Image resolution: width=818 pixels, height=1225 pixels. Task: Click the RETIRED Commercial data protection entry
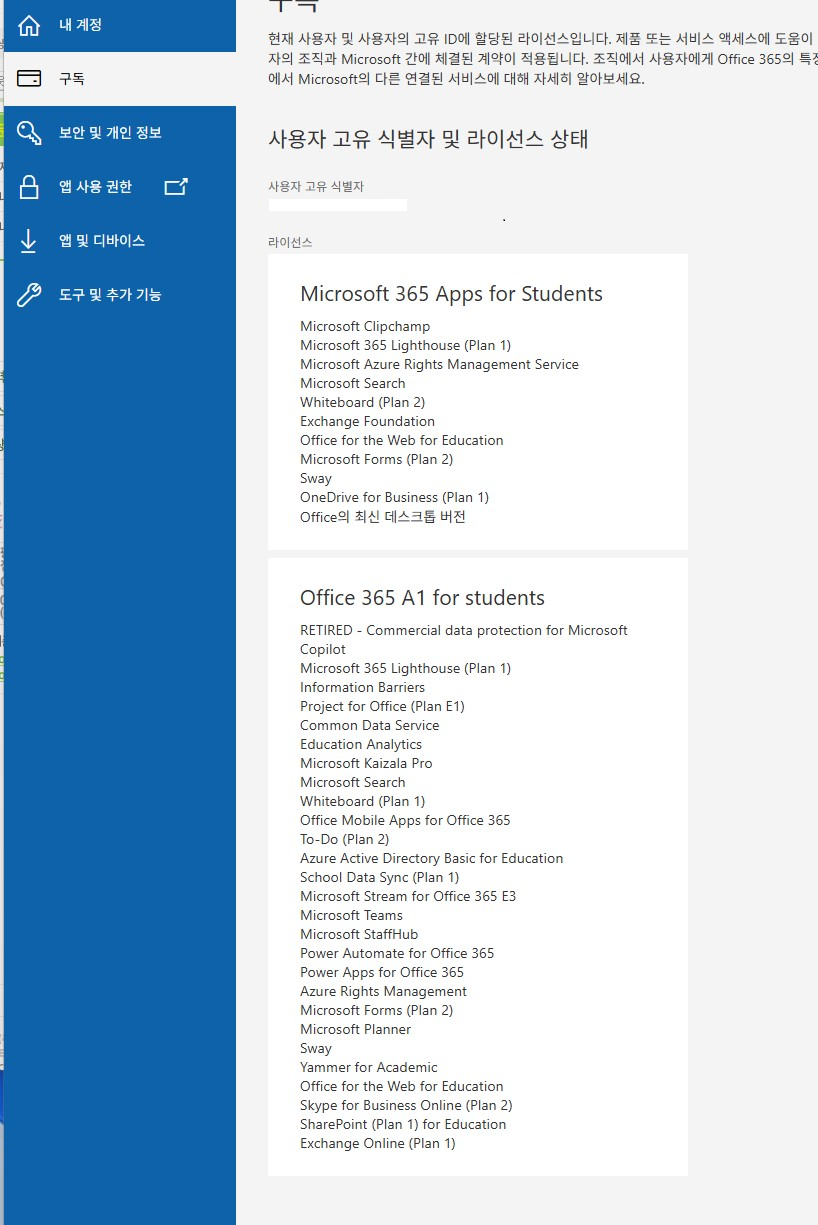point(464,640)
